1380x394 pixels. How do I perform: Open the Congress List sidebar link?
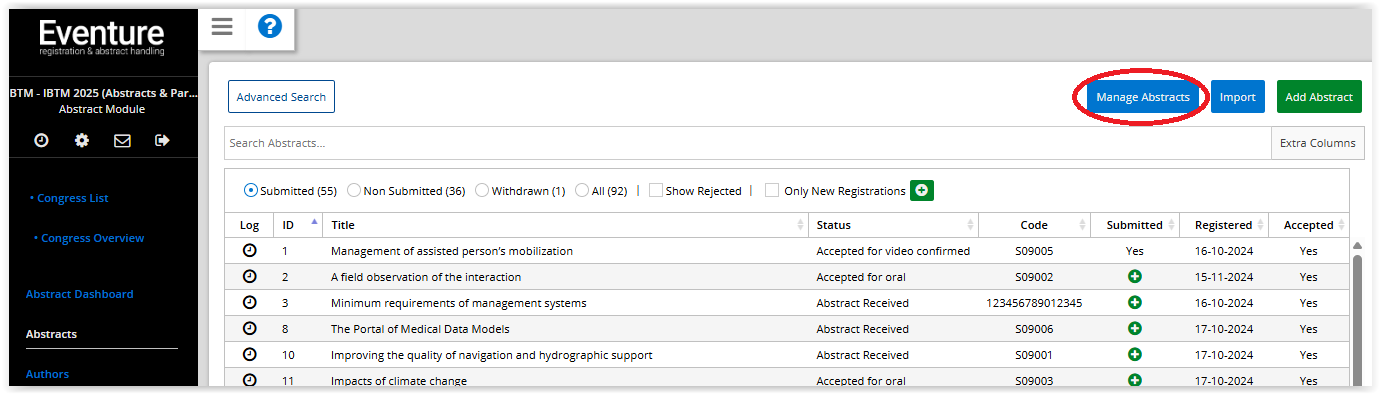tap(69, 198)
